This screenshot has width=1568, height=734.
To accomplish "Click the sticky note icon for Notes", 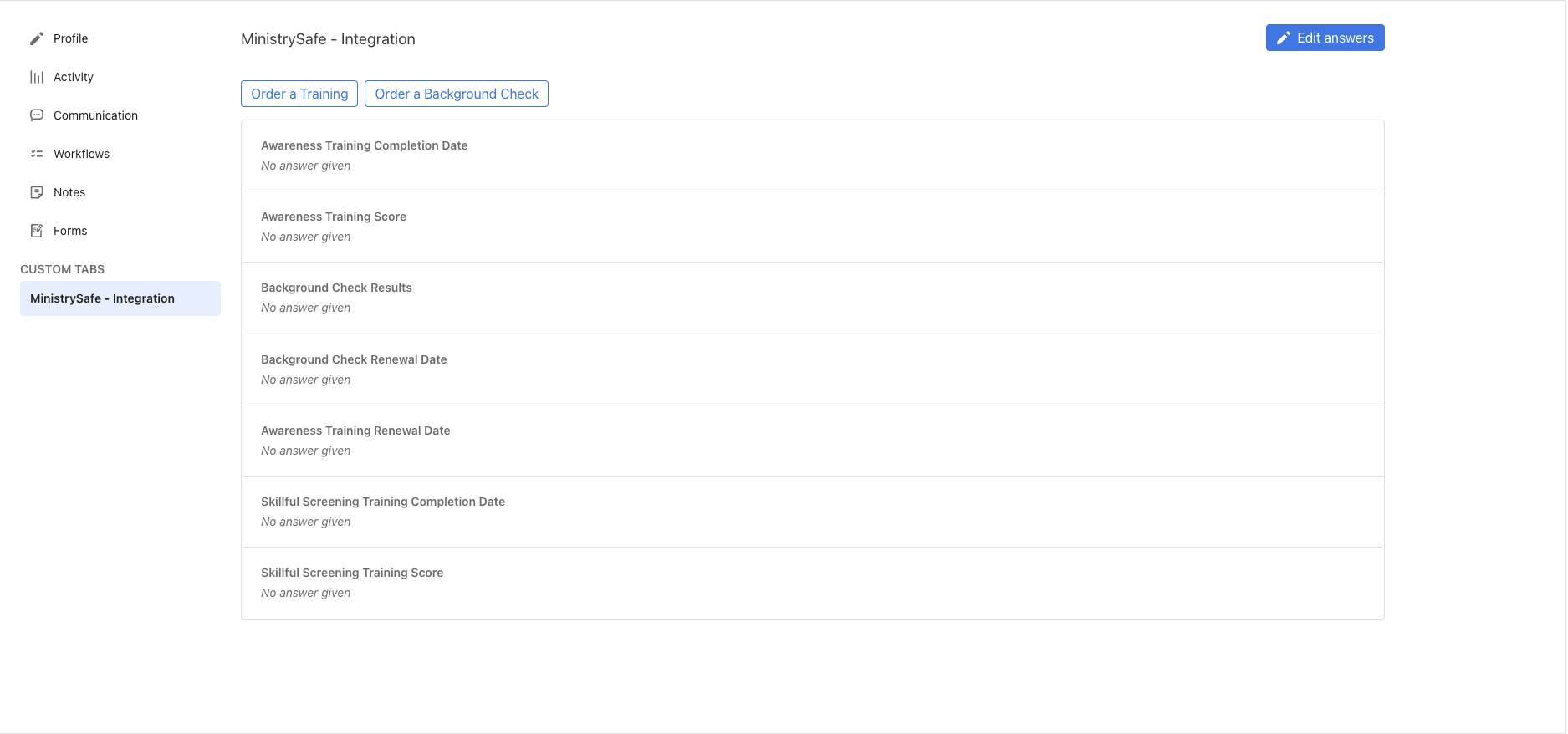I will coord(37,192).
